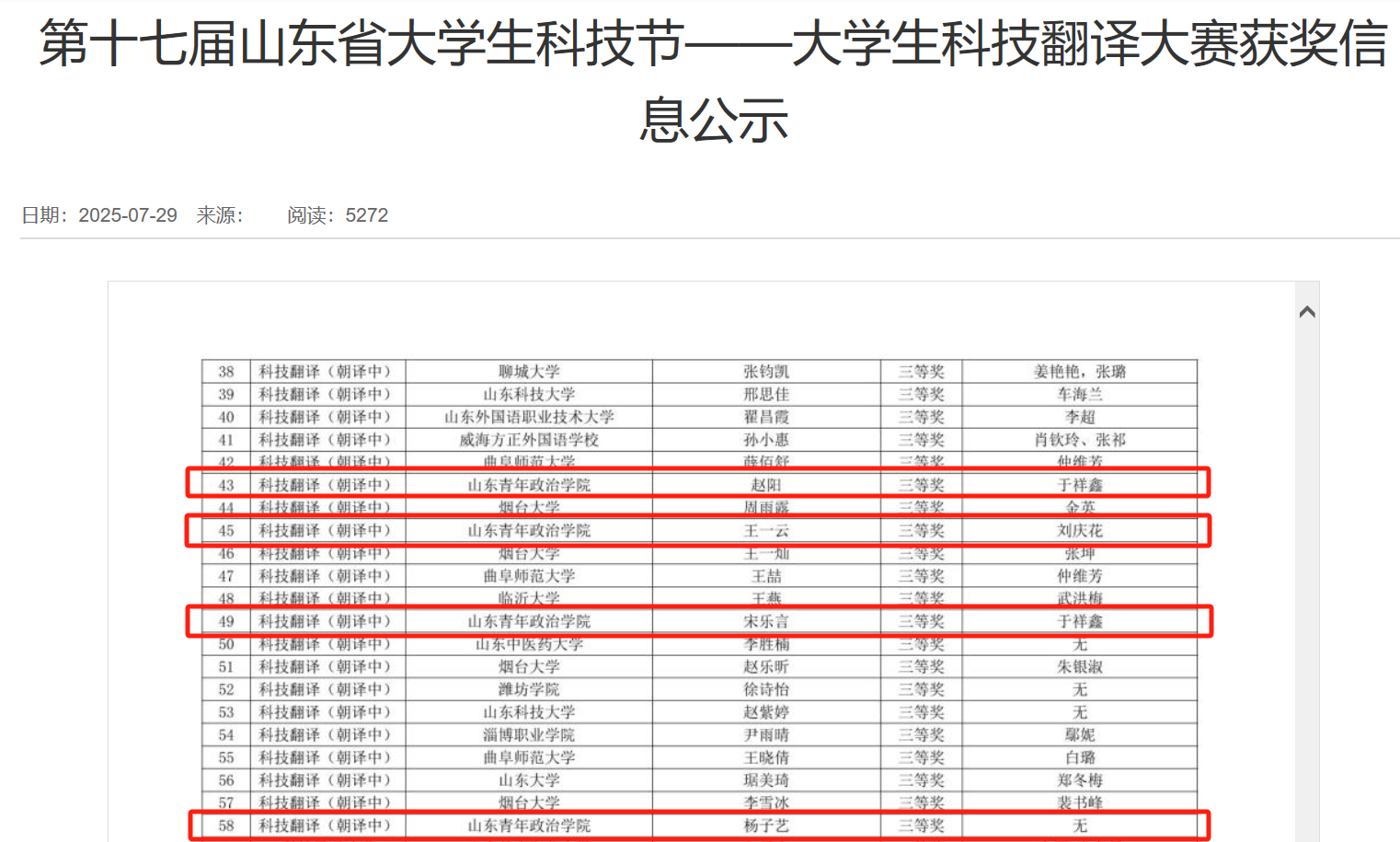Click the 三等奖 cell in row 51
The width and height of the screenshot is (1400, 842).
tap(921, 667)
